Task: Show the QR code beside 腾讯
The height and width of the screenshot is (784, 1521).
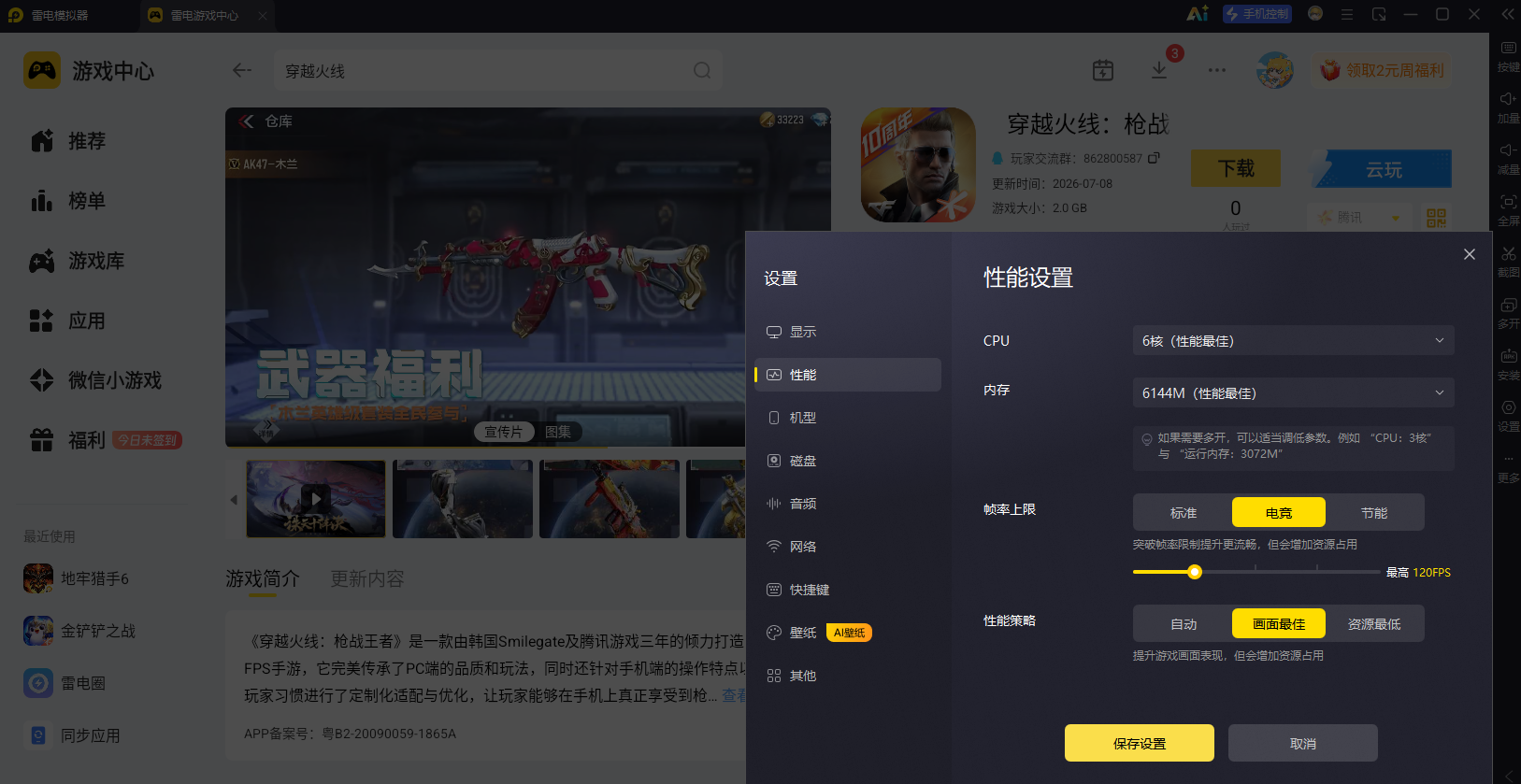Action: coord(1436,218)
